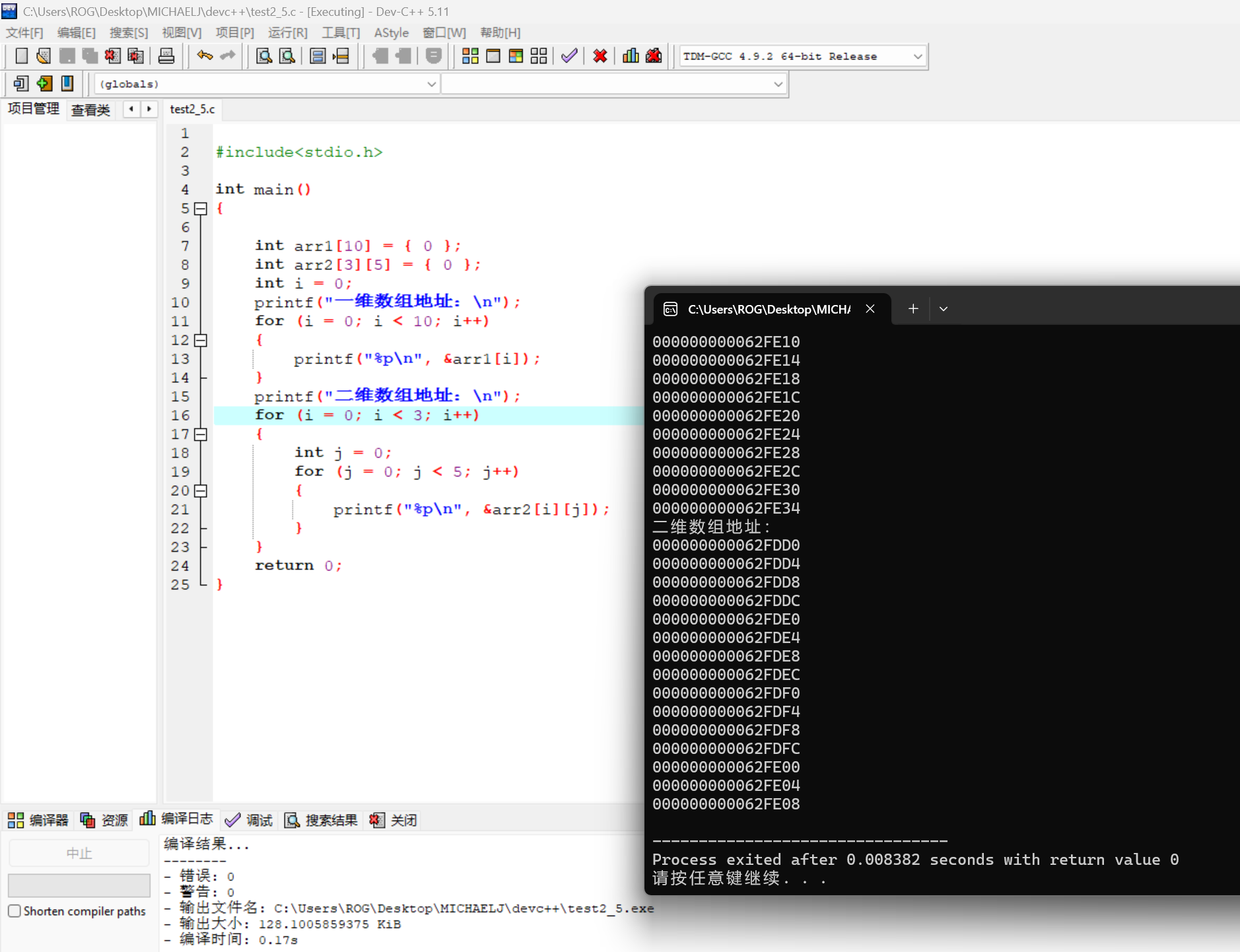Redo the last undone edit

tap(228, 56)
